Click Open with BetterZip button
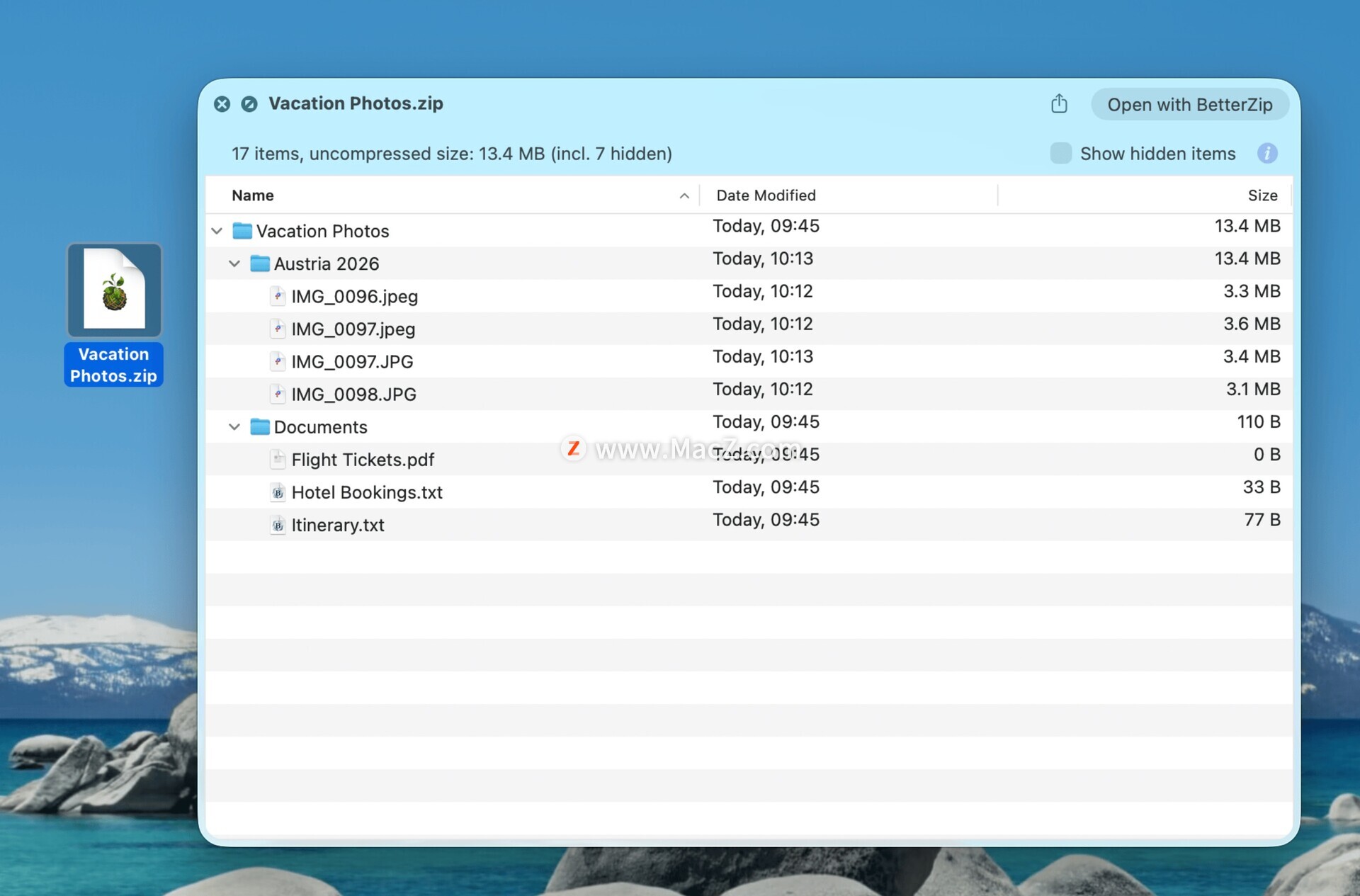Image resolution: width=1360 pixels, height=896 pixels. coord(1190,105)
